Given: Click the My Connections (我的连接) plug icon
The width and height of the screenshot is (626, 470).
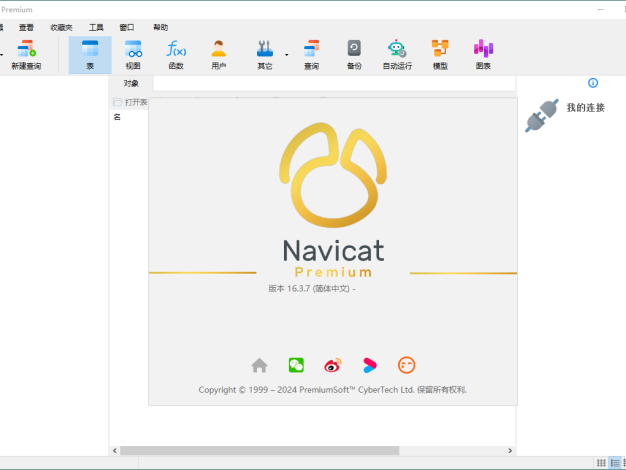Looking at the screenshot, I should (542, 115).
